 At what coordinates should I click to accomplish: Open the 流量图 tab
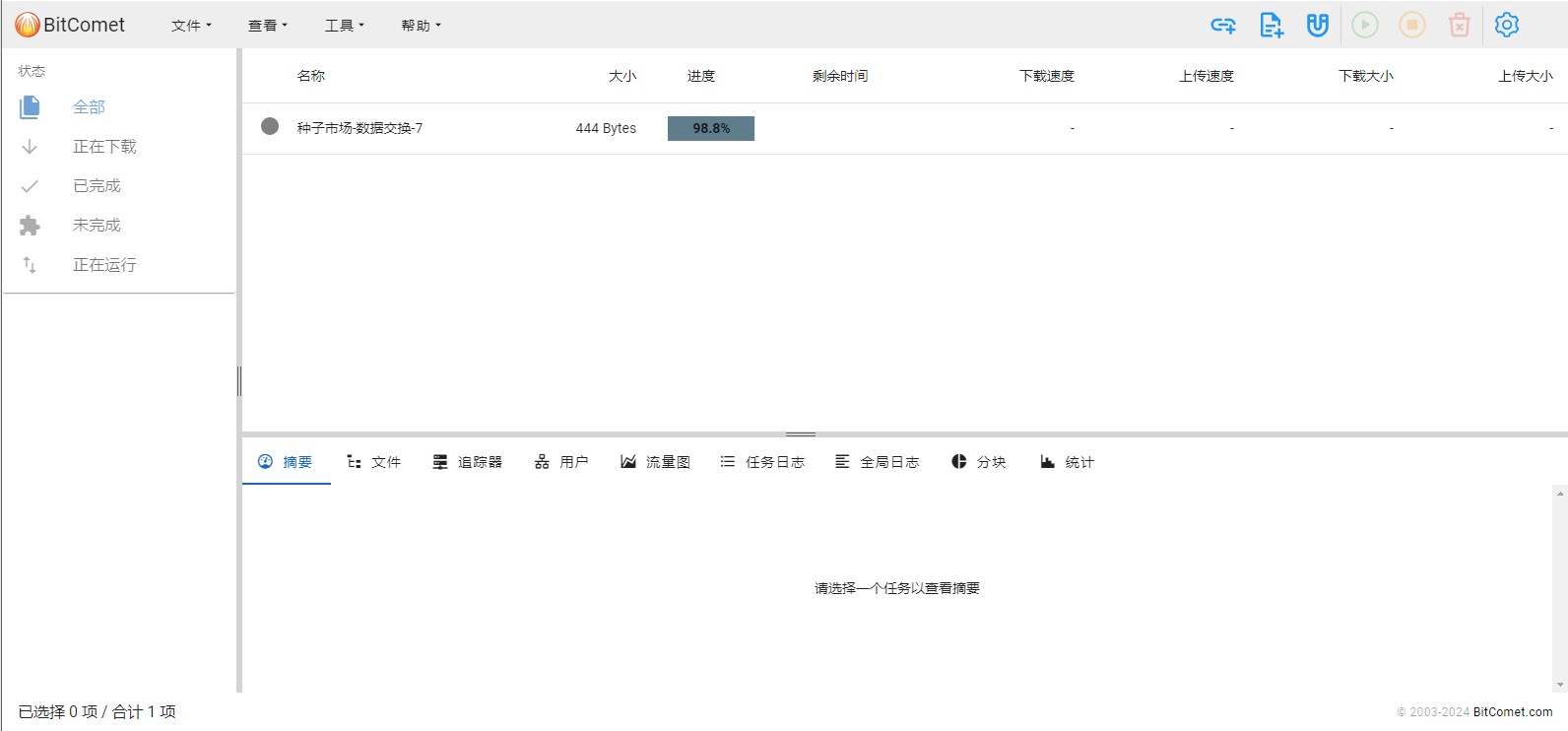point(655,462)
